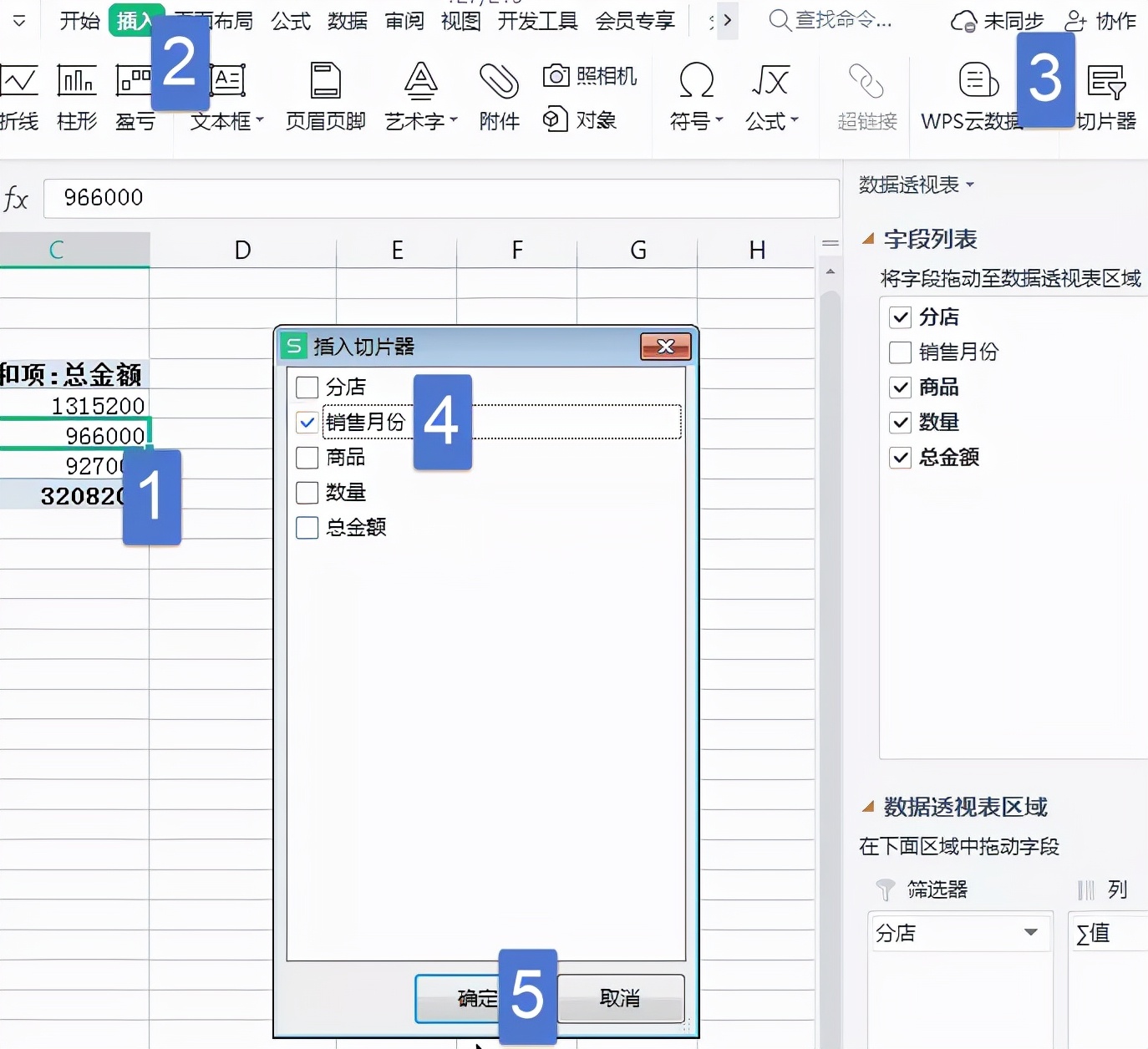Image resolution: width=1148 pixels, height=1049 pixels.
Task: Insert a 折线 line sparkline
Action: (18, 97)
